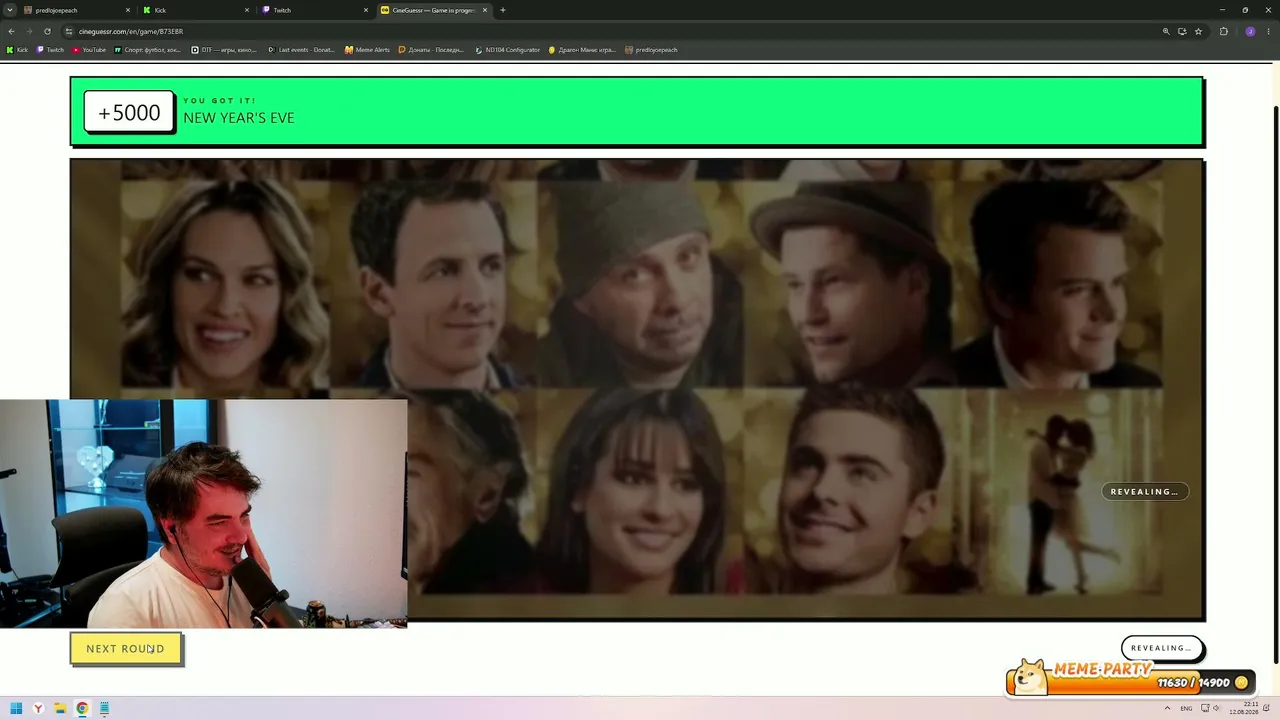
Task: Open the taskbar clock and date
Action: pos(1245,709)
